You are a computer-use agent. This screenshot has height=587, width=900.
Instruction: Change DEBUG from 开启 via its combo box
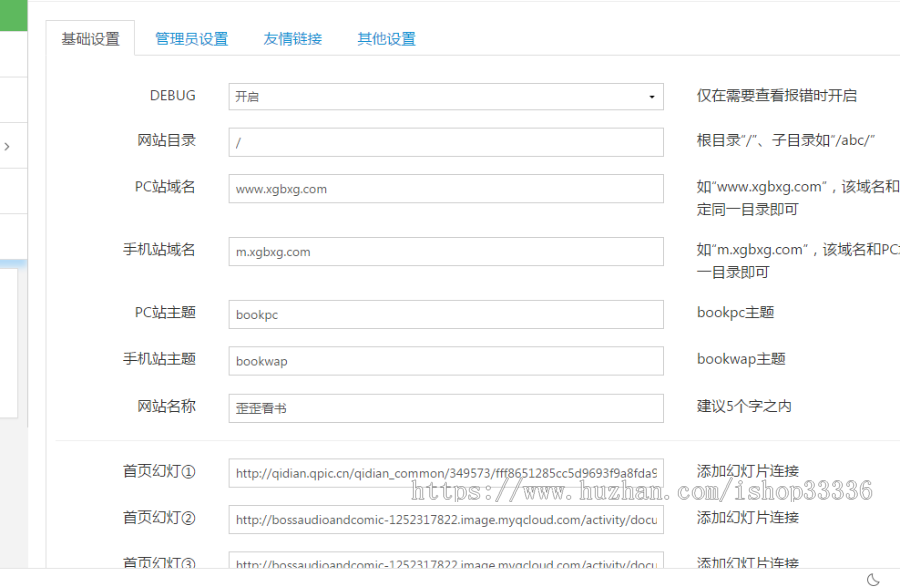(445, 96)
